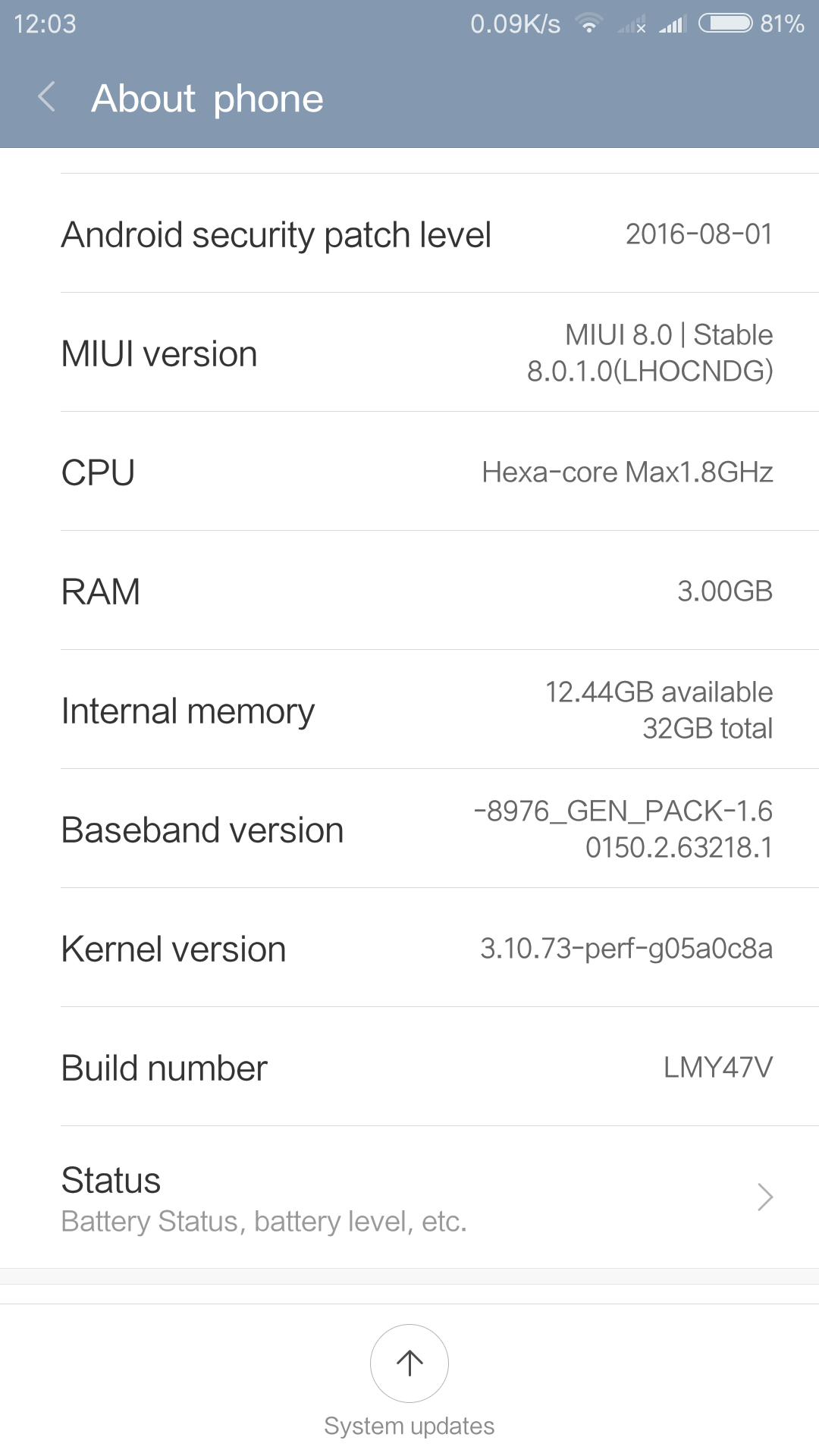Tap the System updates arrow icon
The height and width of the screenshot is (1456, 819).
point(409,1363)
